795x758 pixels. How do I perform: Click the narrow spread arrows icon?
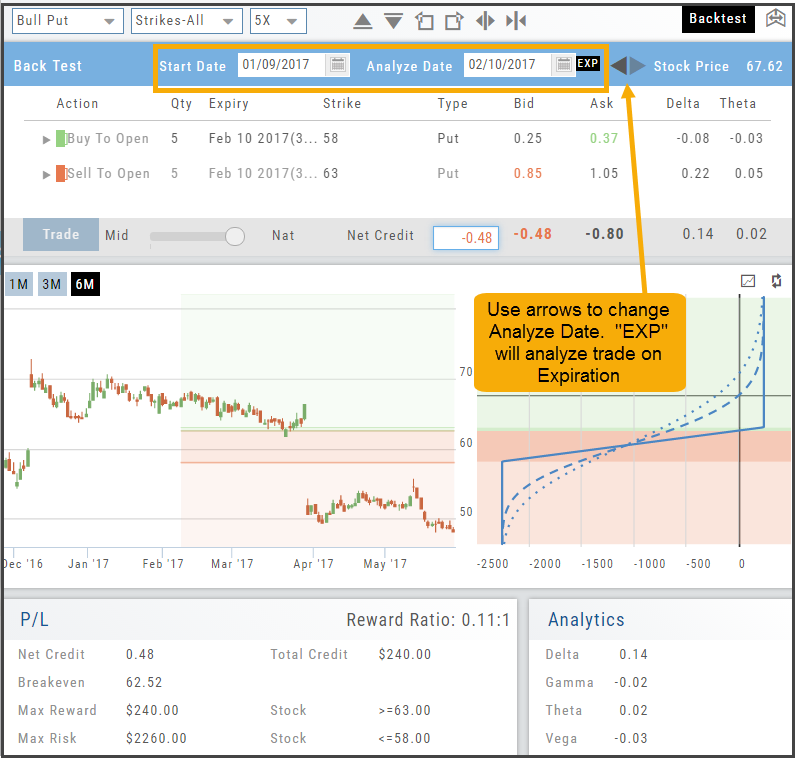(516, 21)
